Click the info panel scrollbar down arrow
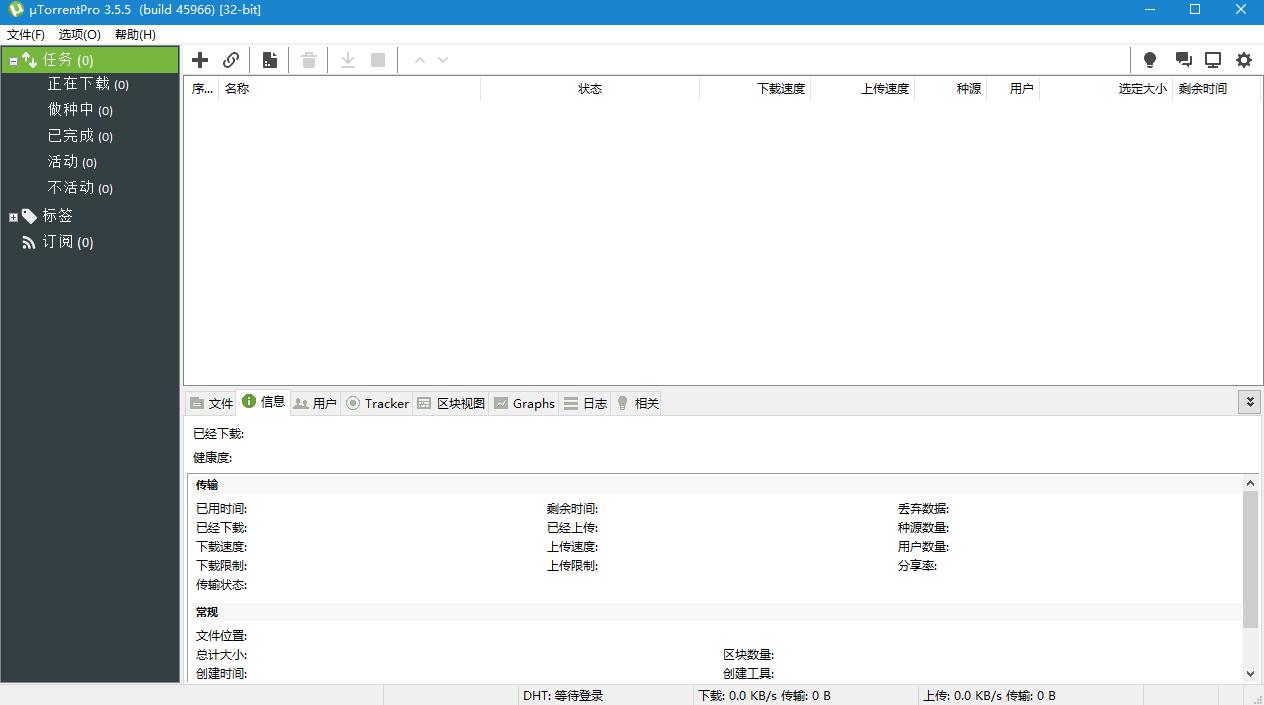Screen dimensions: 1264x705 (x=1249, y=673)
